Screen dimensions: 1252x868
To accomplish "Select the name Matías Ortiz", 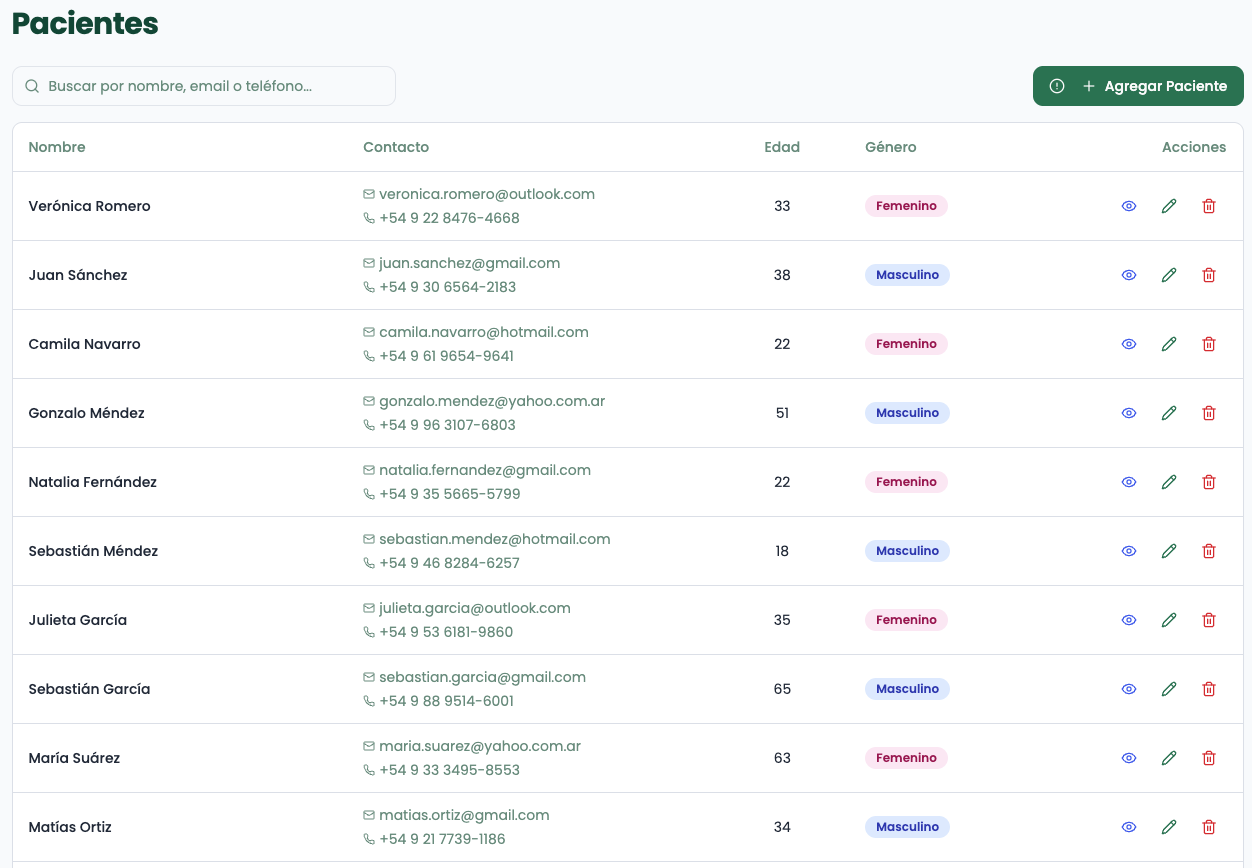I will click(70, 827).
